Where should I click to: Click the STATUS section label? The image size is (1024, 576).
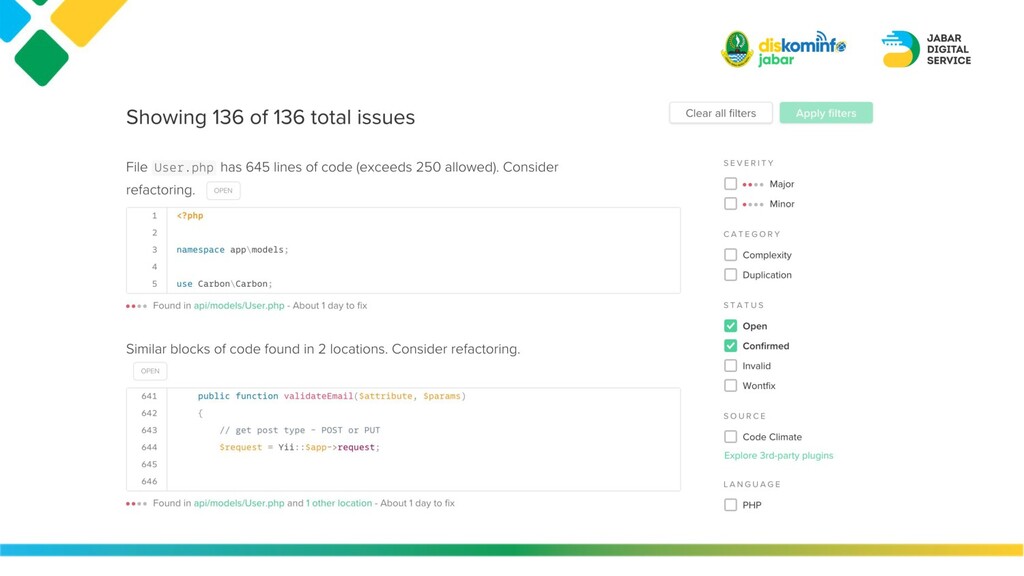coord(744,305)
